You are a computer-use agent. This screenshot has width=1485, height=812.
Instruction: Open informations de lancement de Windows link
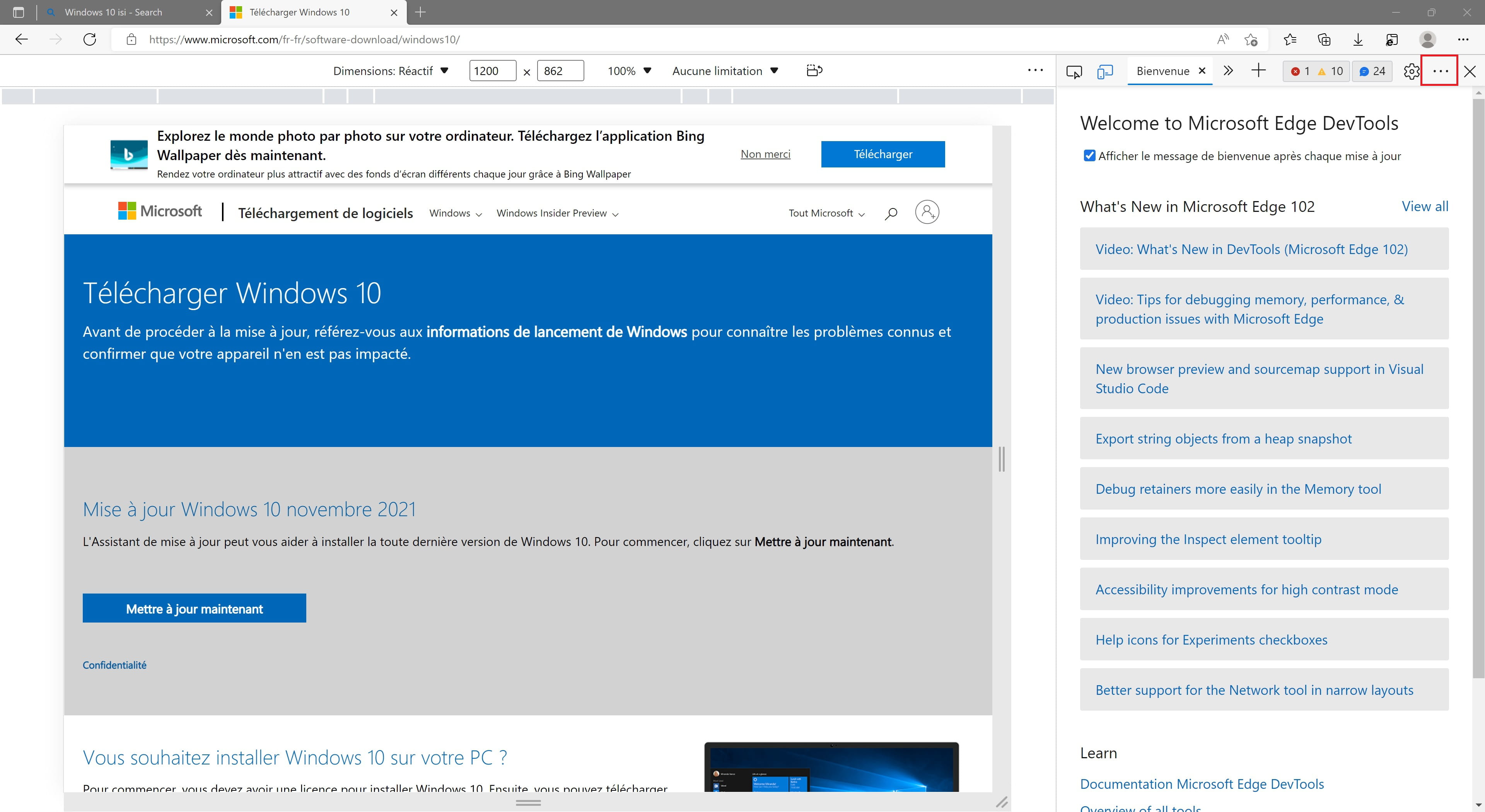(x=556, y=332)
